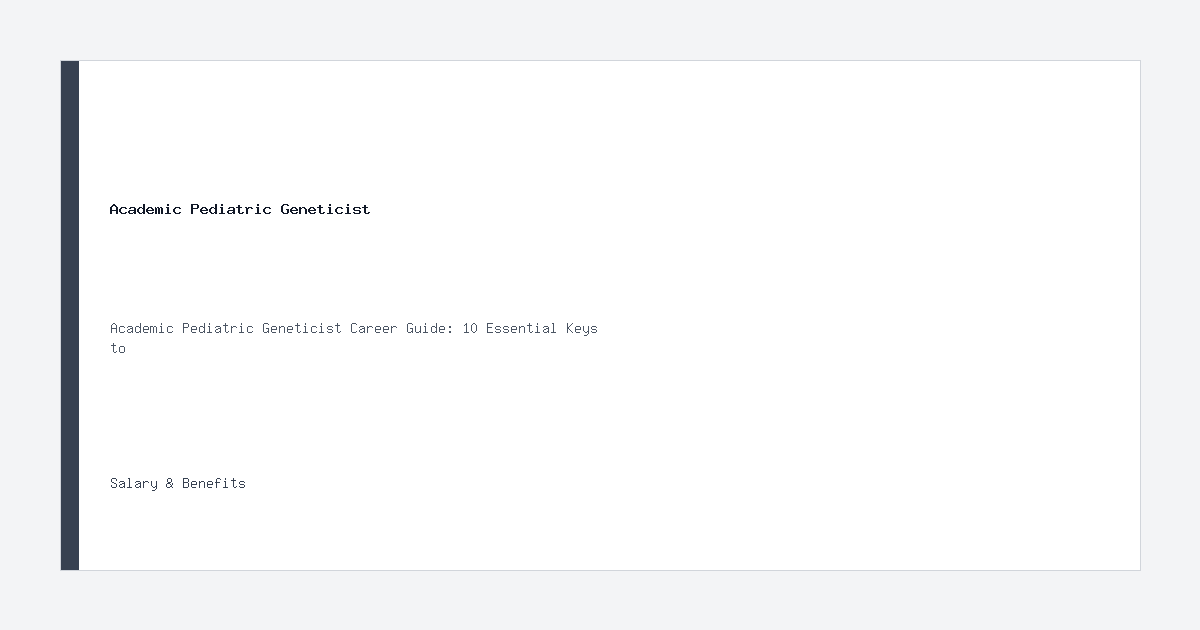Screen dimensions: 1200x630
Task: Click the ampersand in Salary & Benefits
Action: 170,483
